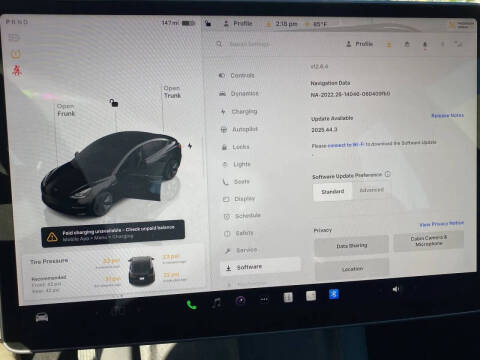
Task: Tap the battery icon next to 147 mi
Action: (x=188, y=23)
